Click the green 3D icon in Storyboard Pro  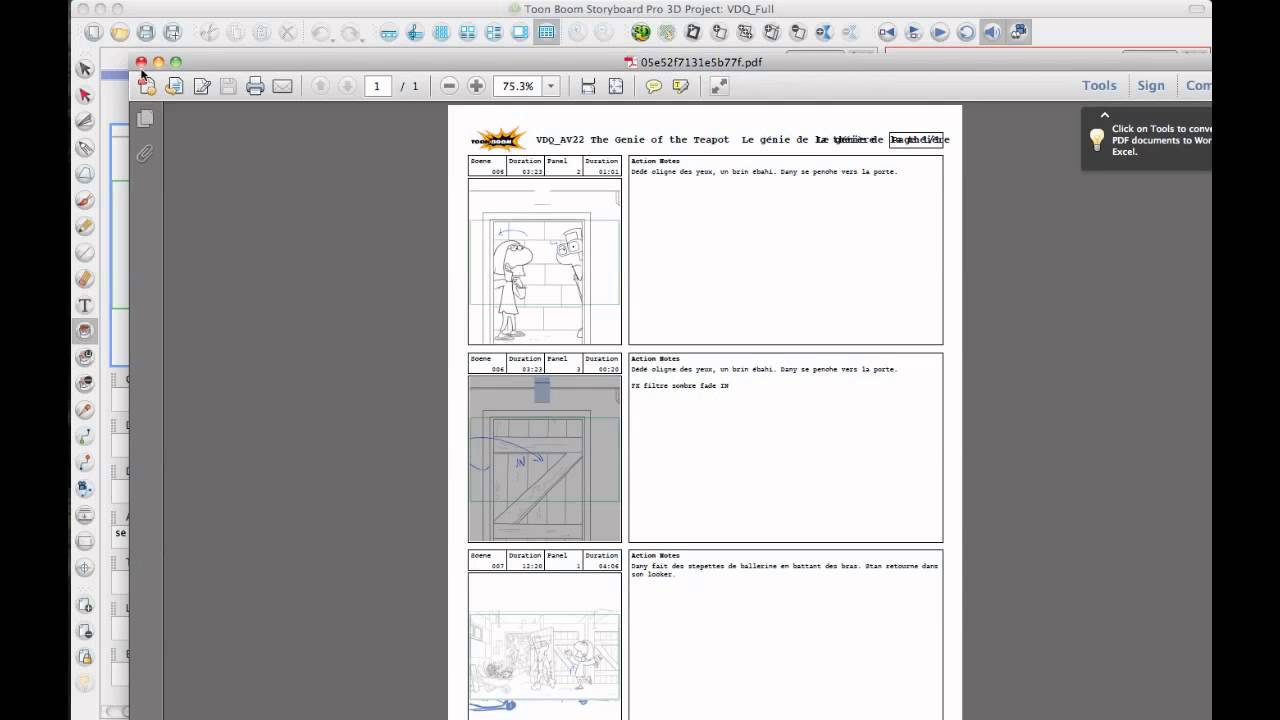640,33
